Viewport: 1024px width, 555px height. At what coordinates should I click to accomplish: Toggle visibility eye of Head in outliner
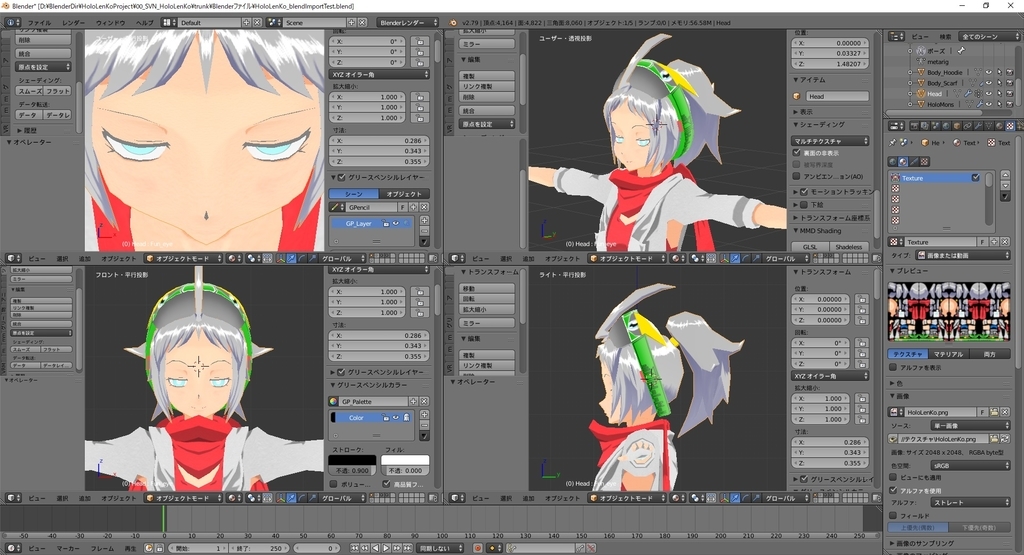click(989, 93)
